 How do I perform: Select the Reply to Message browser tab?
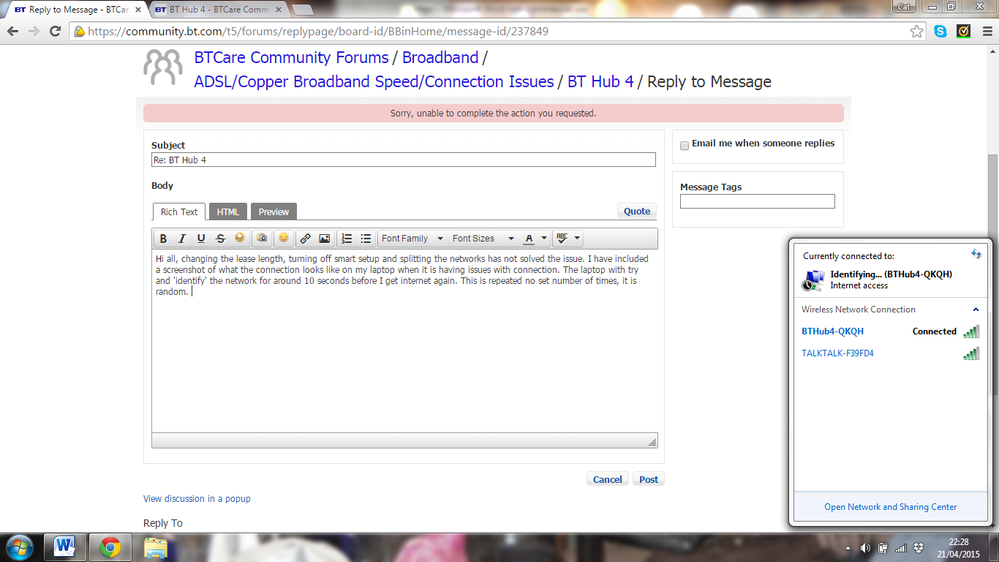(x=72, y=10)
